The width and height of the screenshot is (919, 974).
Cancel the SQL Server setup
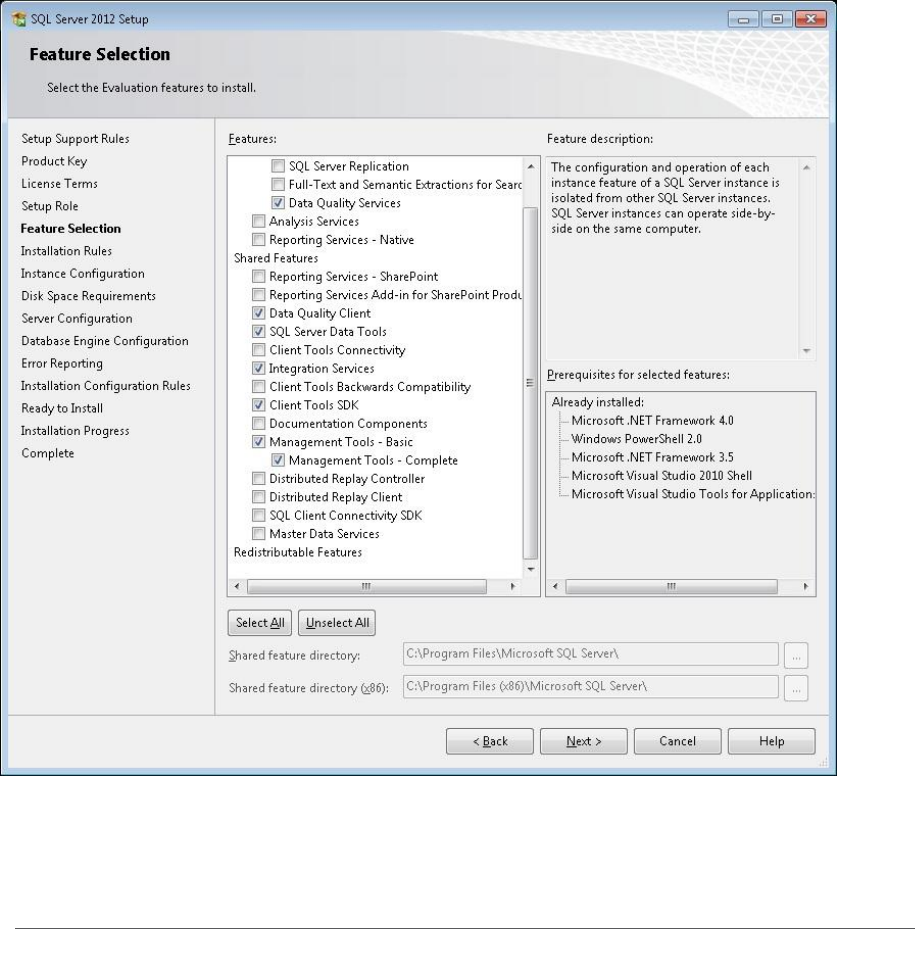(677, 741)
